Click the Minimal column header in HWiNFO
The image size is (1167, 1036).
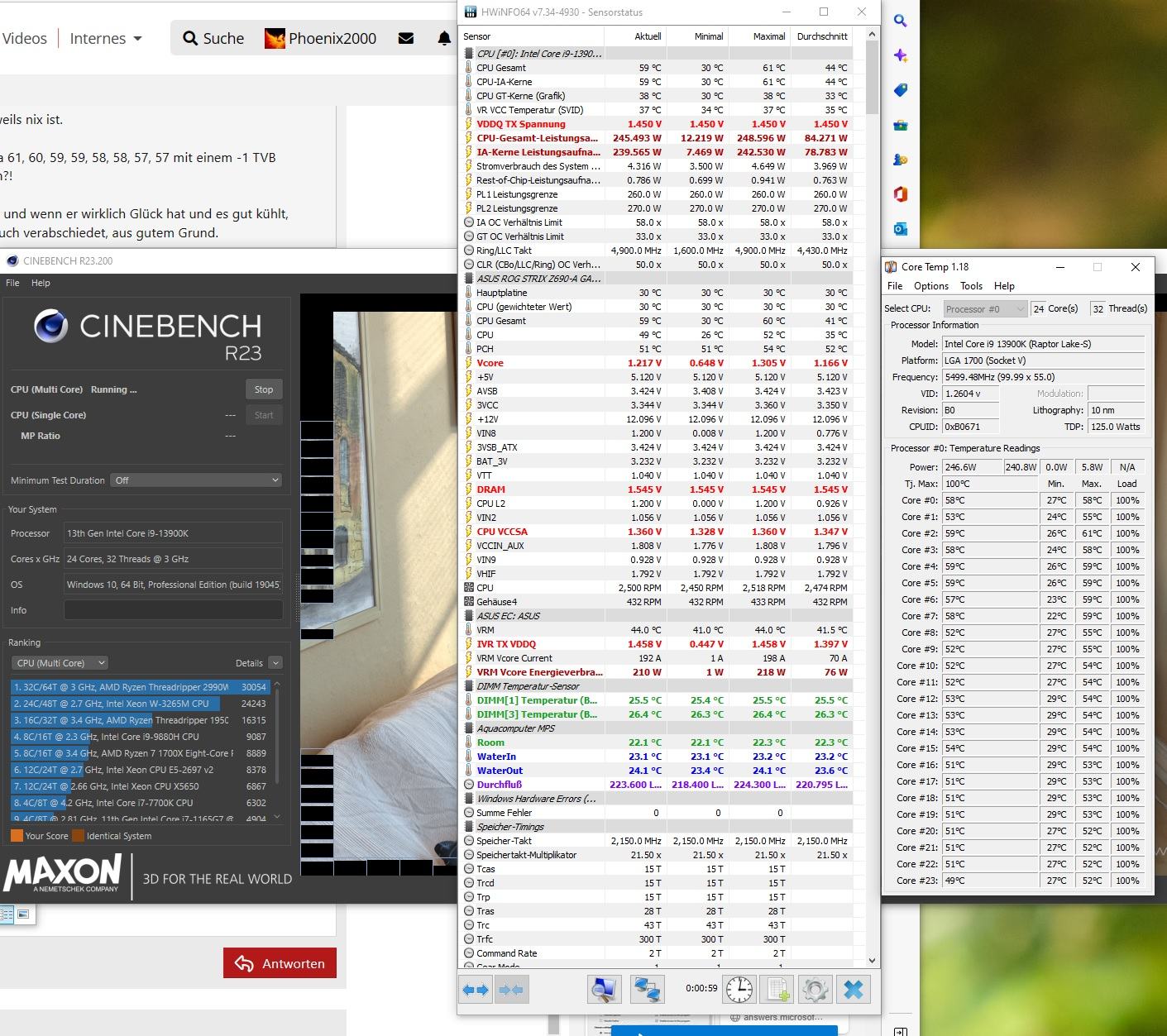coord(697,36)
